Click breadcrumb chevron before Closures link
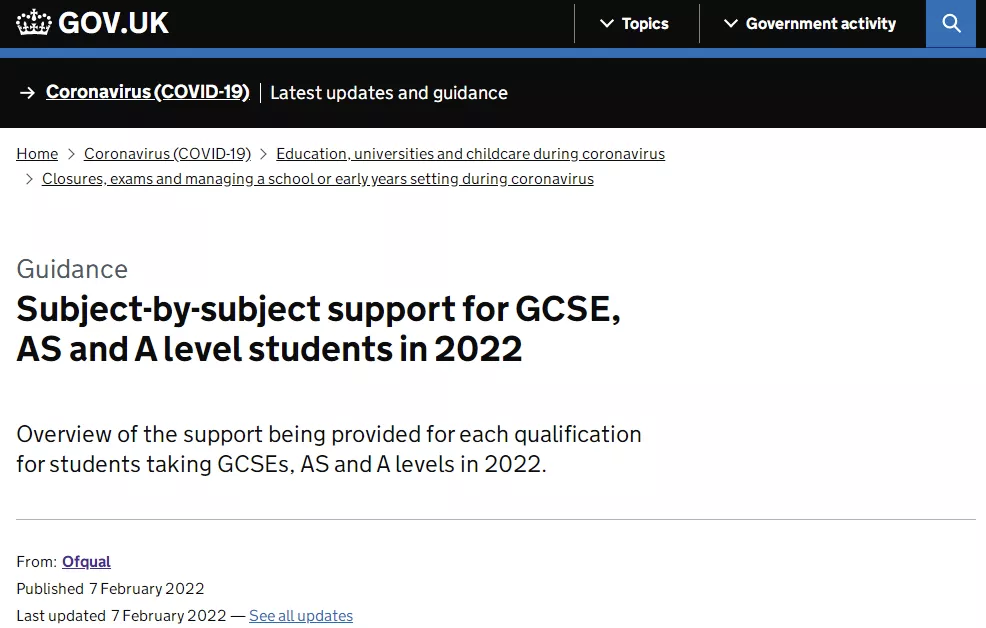Screen dimensions: 986x628 [29, 179]
